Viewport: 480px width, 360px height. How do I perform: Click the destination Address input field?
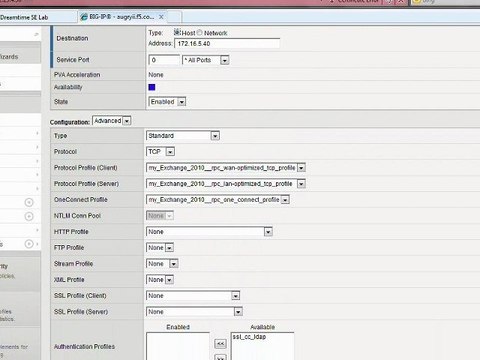(x=227, y=43)
